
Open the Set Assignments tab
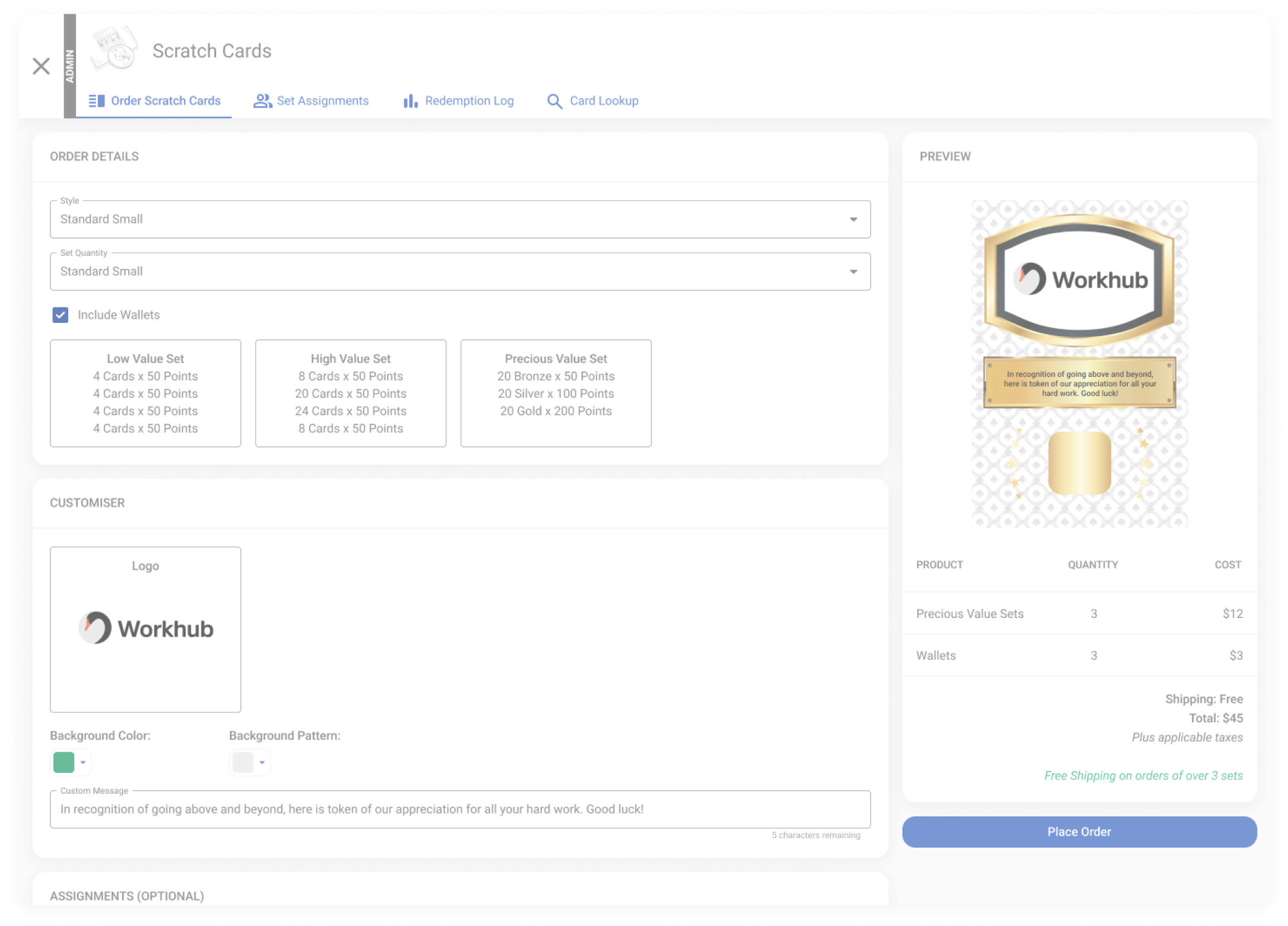[x=311, y=101]
